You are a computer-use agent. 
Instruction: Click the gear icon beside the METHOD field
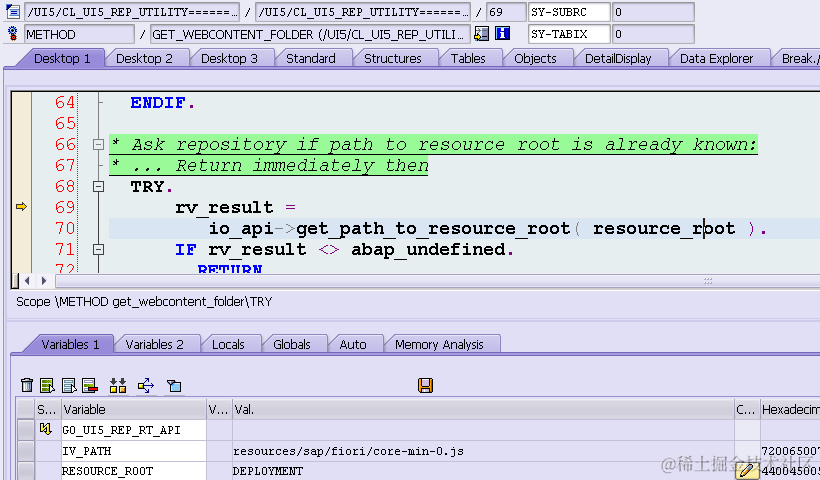13,34
